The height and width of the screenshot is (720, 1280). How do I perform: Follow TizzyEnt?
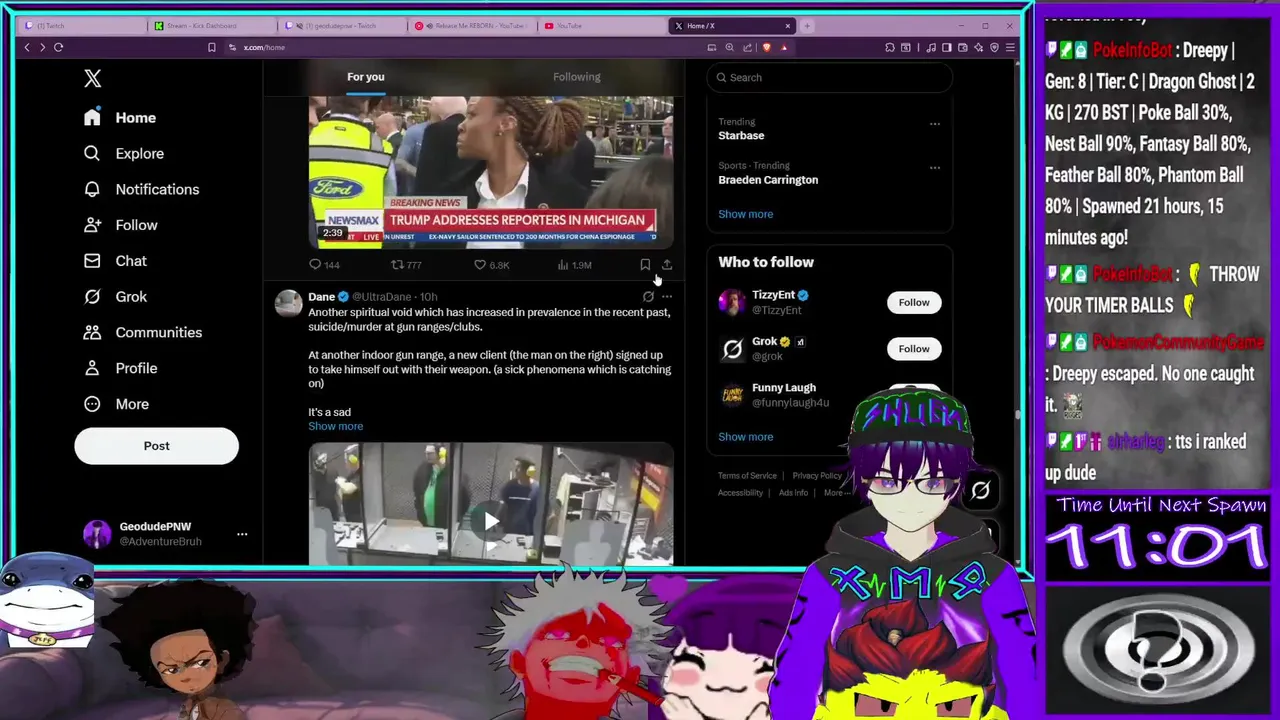pos(914,302)
